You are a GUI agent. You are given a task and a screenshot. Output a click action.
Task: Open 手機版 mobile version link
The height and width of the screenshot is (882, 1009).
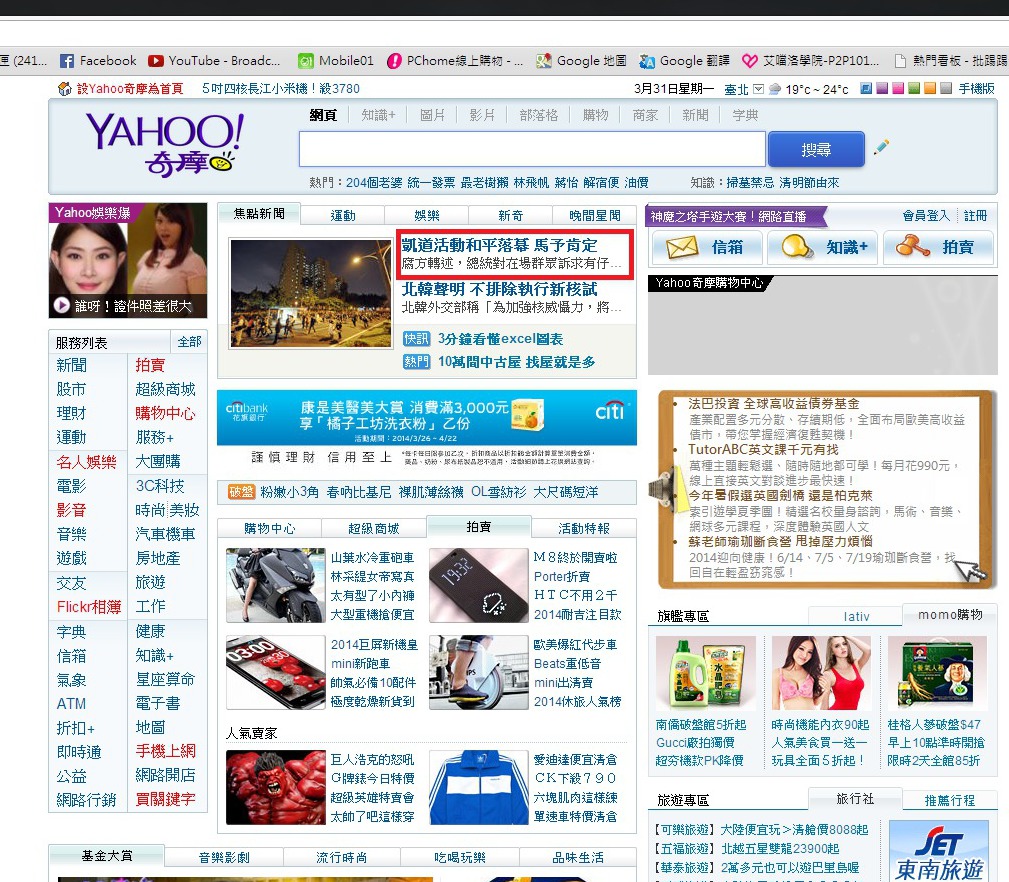click(977, 88)
